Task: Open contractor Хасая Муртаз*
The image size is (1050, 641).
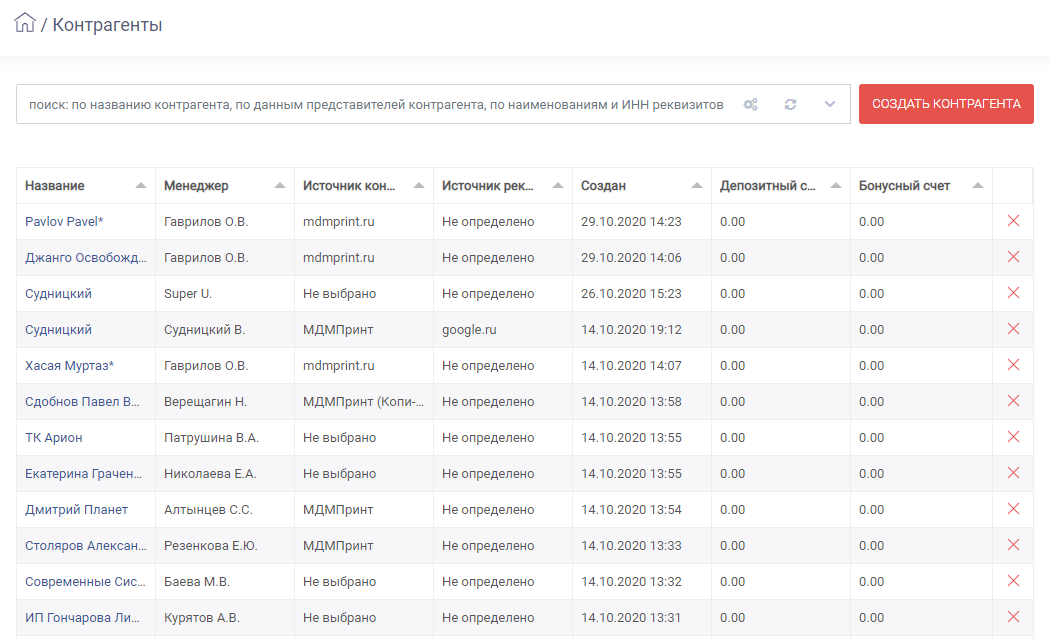Action: pyautogui.click(x=70, y=366)
